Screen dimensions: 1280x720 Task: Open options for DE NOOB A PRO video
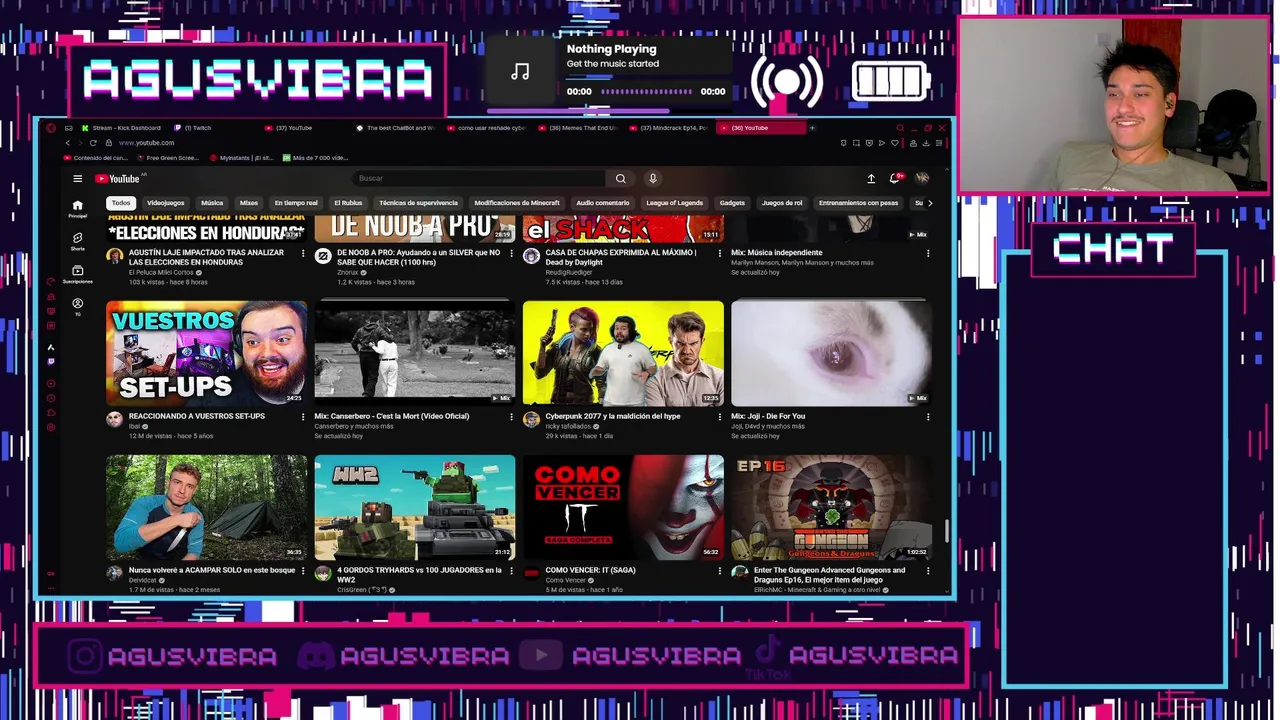(511, 253)
